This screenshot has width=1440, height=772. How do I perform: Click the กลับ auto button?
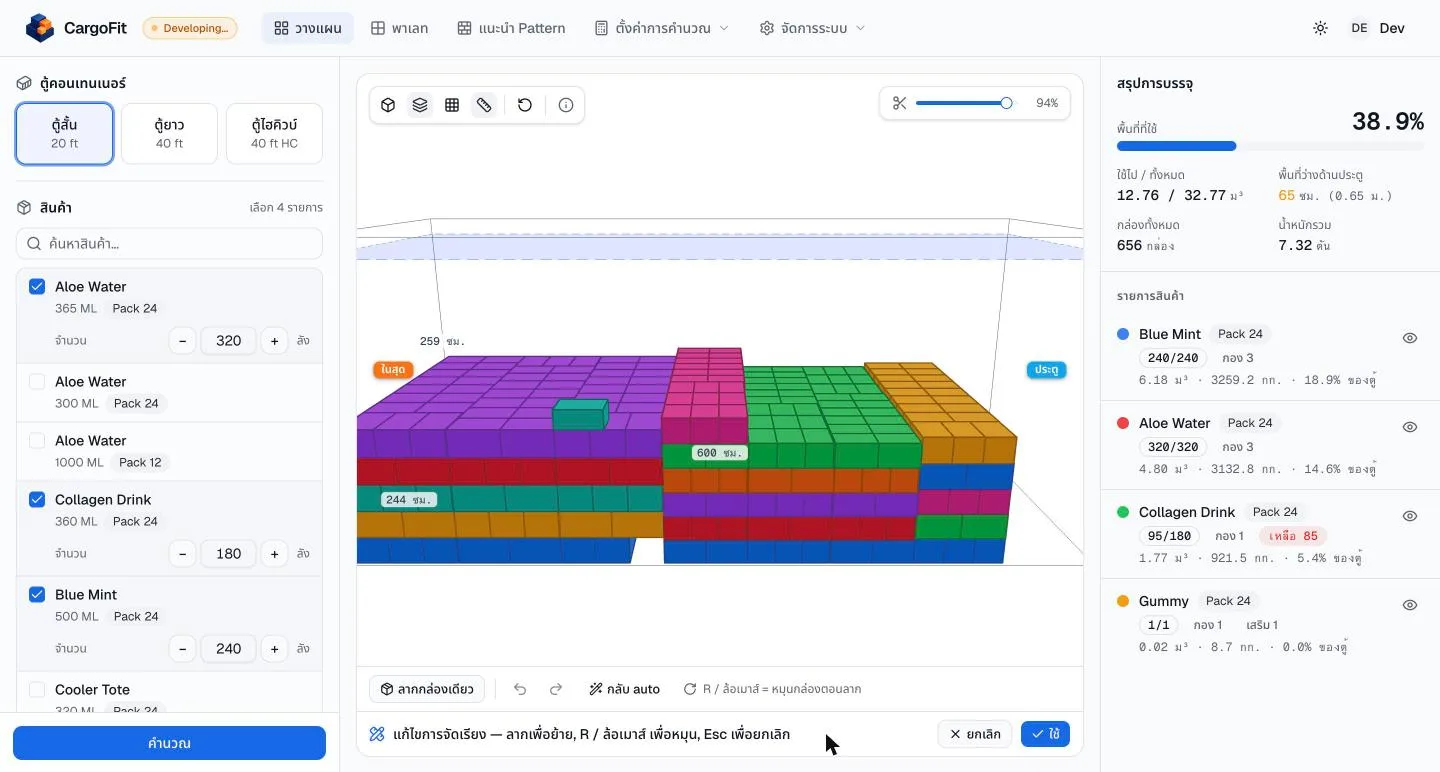[624, 689]
